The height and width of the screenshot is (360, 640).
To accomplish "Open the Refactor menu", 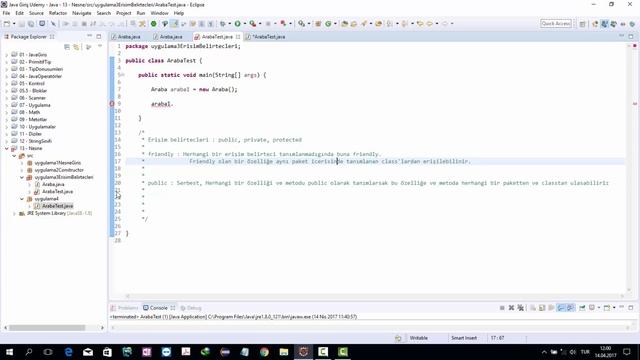I will click(x=58, y=13).
